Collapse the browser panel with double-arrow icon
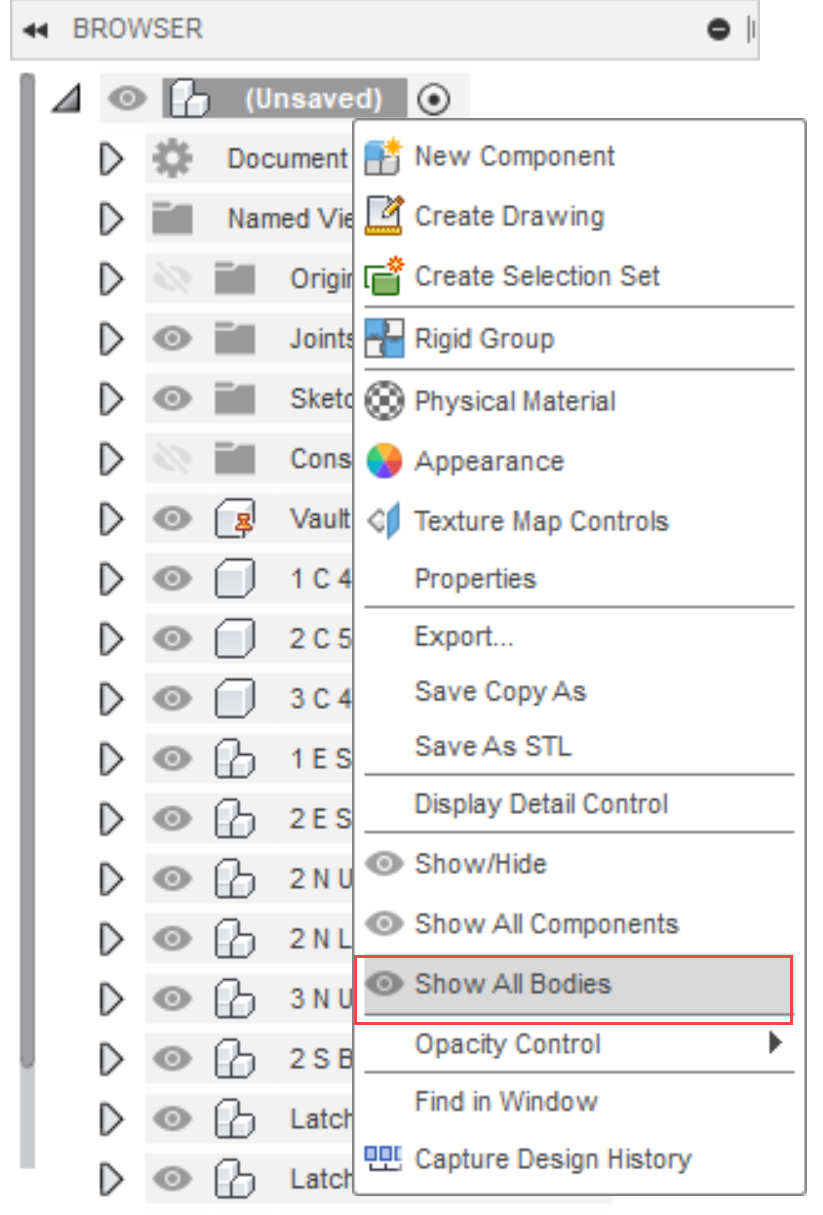 (36, 30)
